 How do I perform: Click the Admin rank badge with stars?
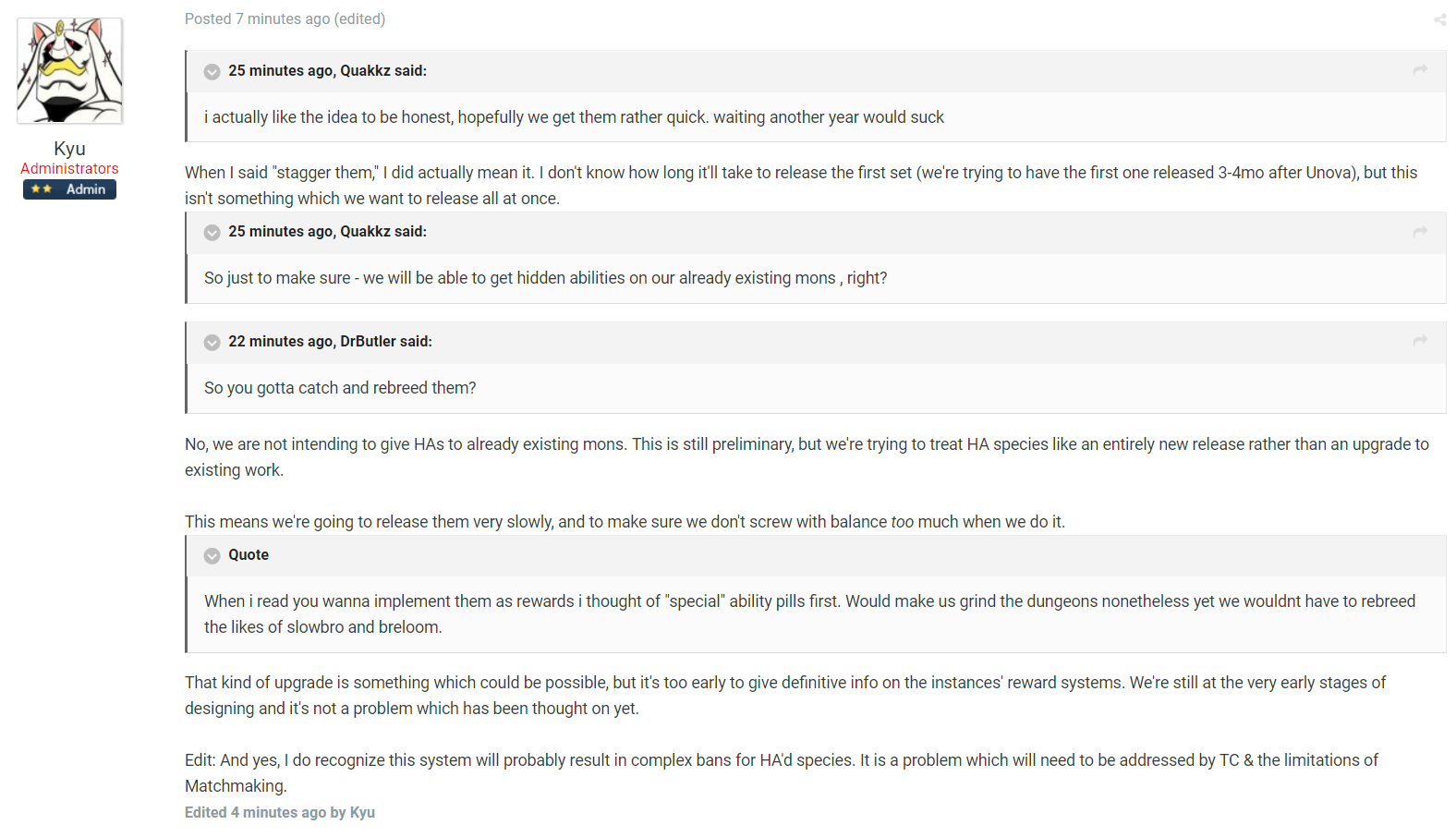pyautogui.click(x=69, y=189)
